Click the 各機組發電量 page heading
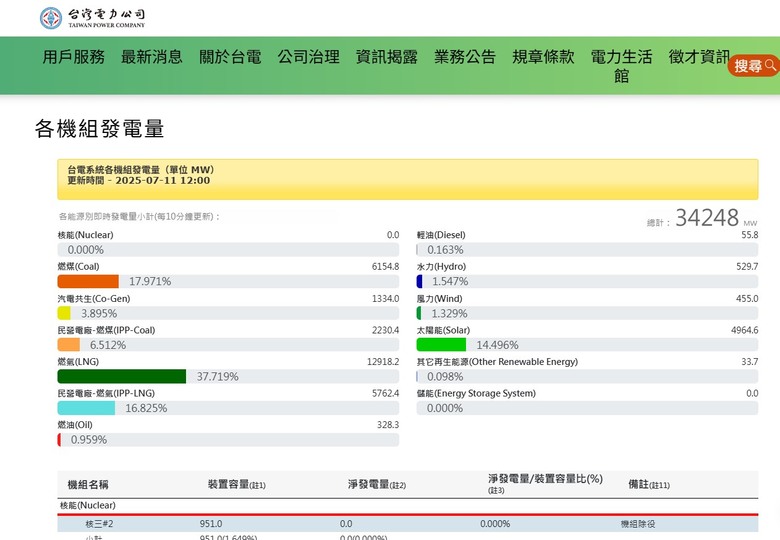Screen dimensions: 780x540 [99, 129]
